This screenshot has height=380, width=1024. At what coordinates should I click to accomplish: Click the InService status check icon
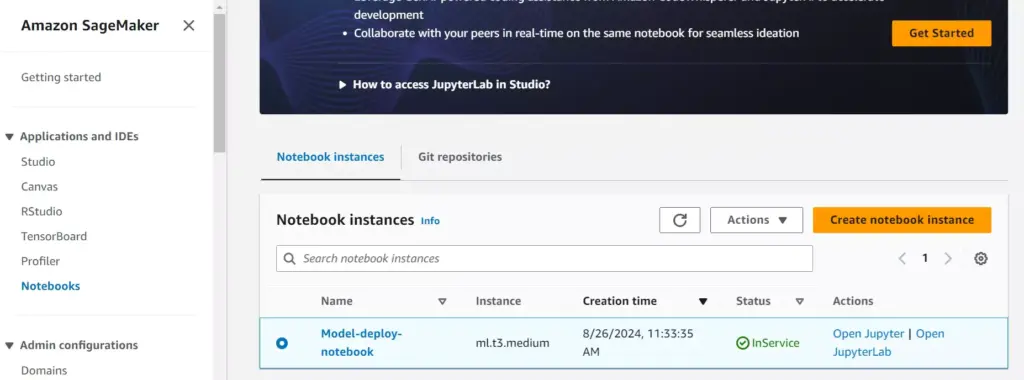click(743, 343)
